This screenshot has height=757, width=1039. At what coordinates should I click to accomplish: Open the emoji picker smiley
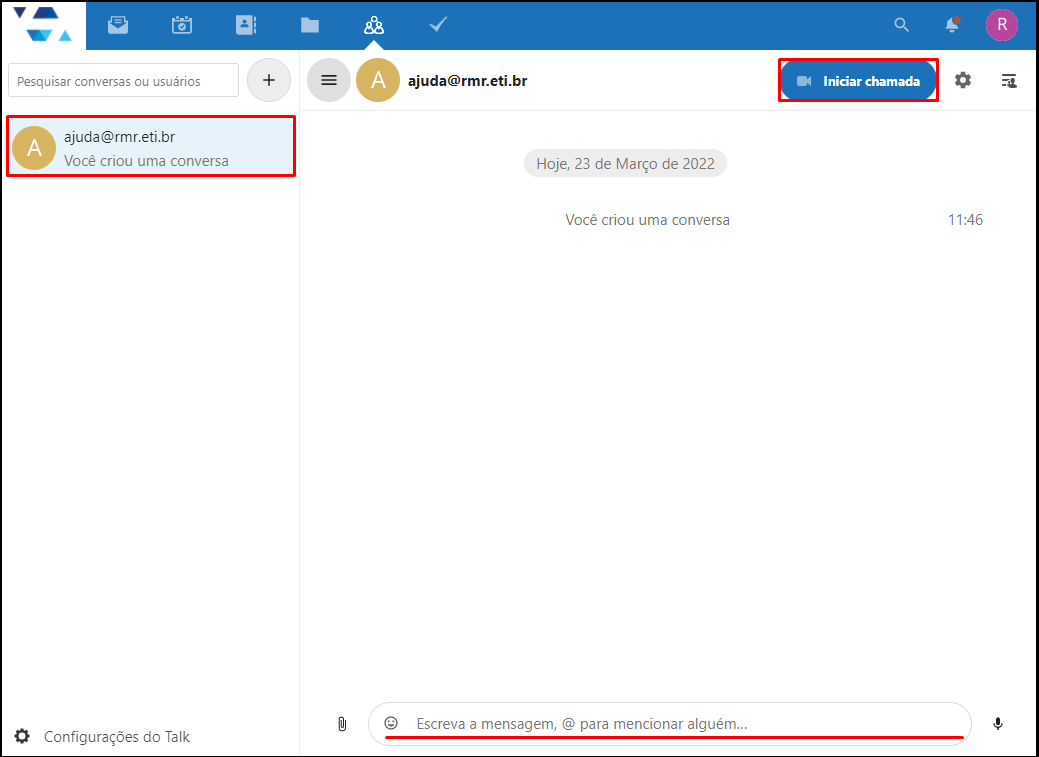click(x=391, y=723)
